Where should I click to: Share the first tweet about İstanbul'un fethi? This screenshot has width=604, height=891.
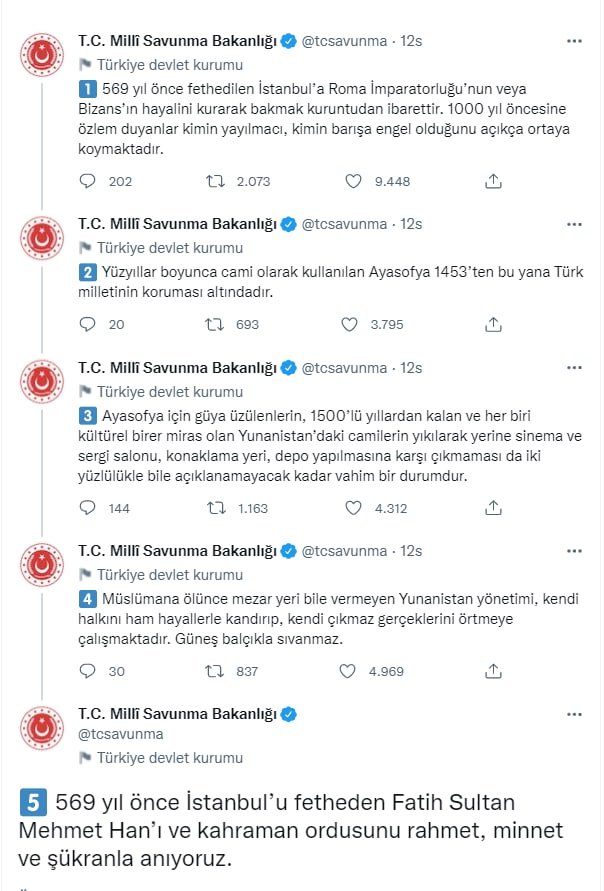[x=493, y=181]
